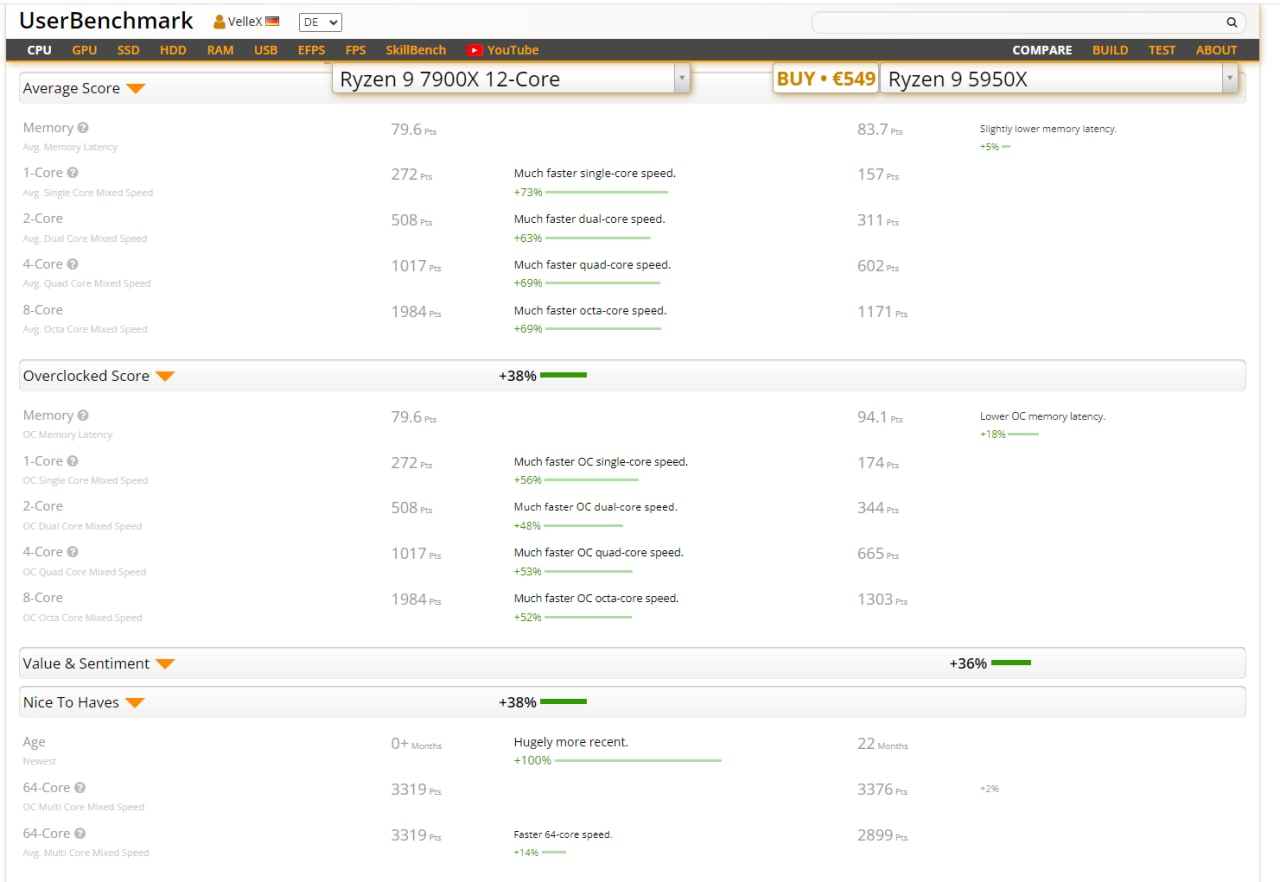The height and width of the screenshot is (882, 1280).
Task: Click help icon next to average 4-Core
Action: click(x=73, y=264)
